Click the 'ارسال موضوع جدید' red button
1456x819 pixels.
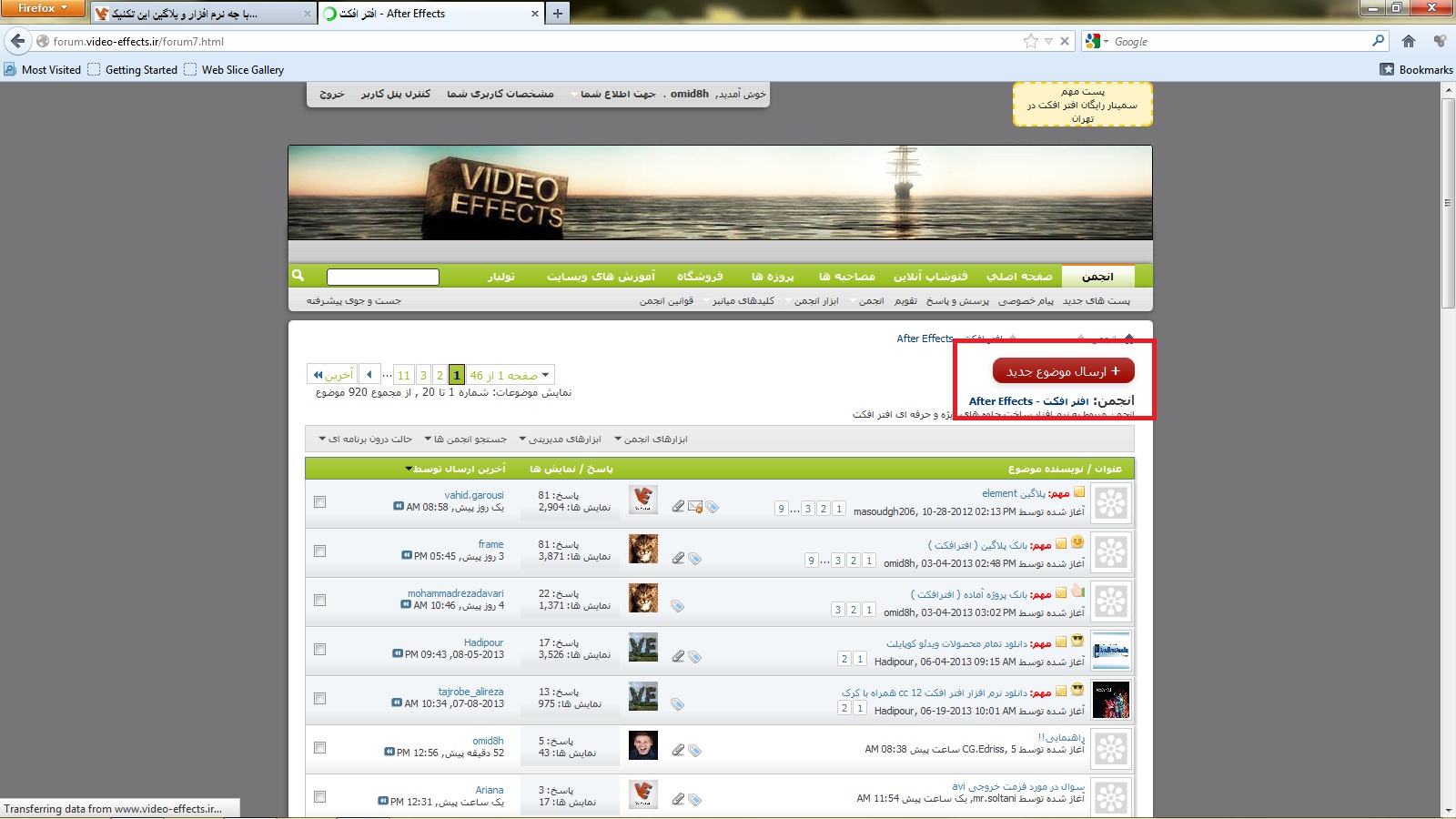(1063, 371)
